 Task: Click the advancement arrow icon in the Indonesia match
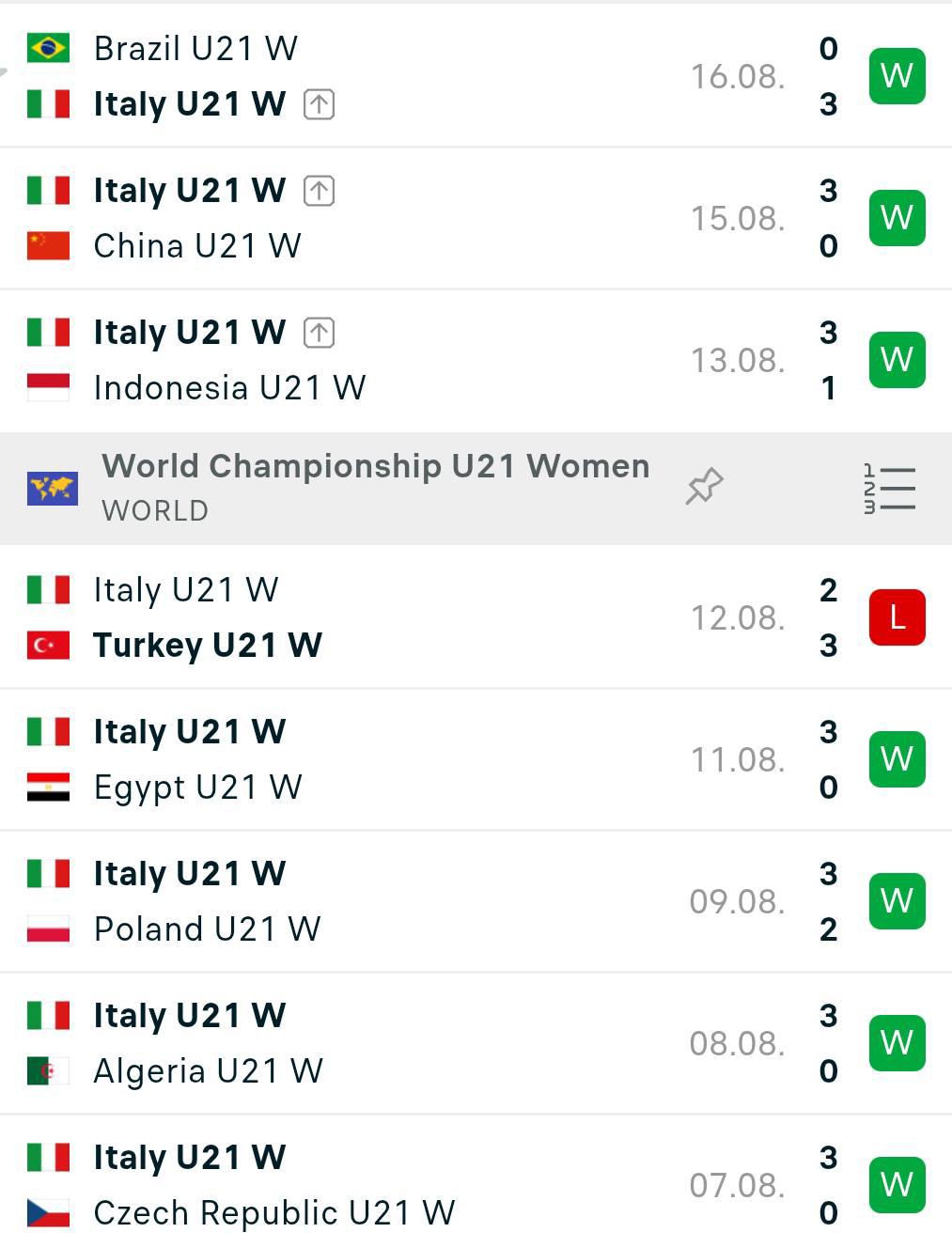[320, 333]
